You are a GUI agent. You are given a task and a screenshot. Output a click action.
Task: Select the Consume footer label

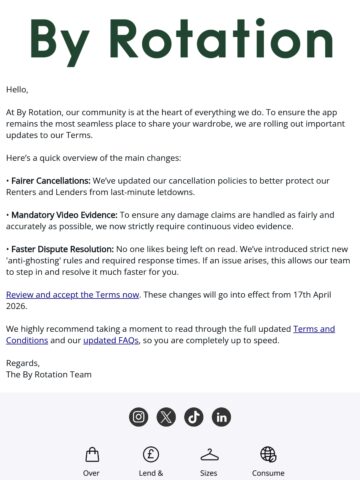pos(268,473)
